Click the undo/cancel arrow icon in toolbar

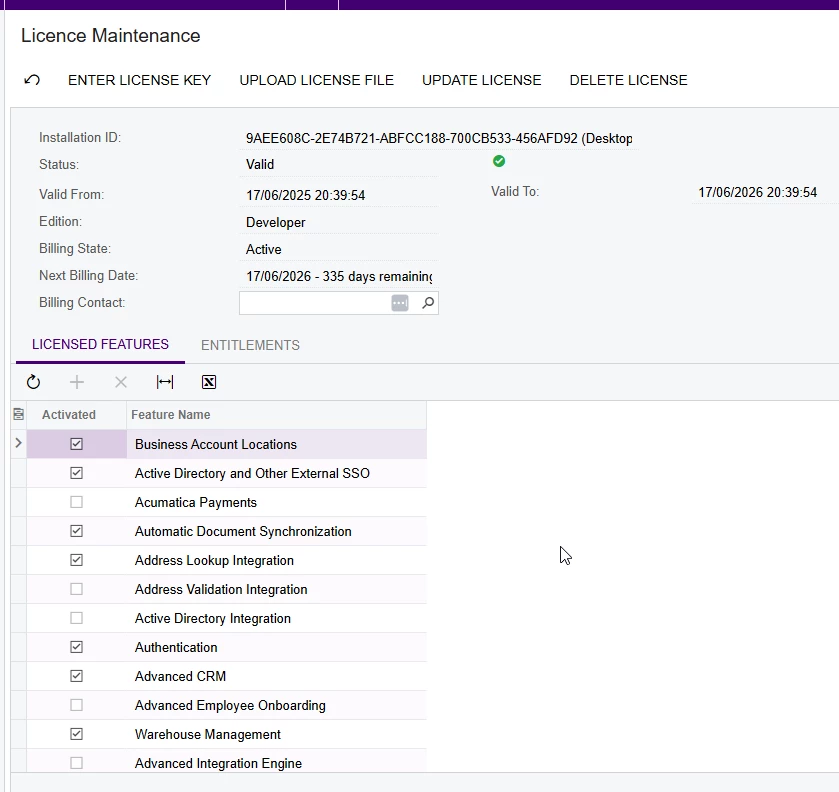click(32, 80)
